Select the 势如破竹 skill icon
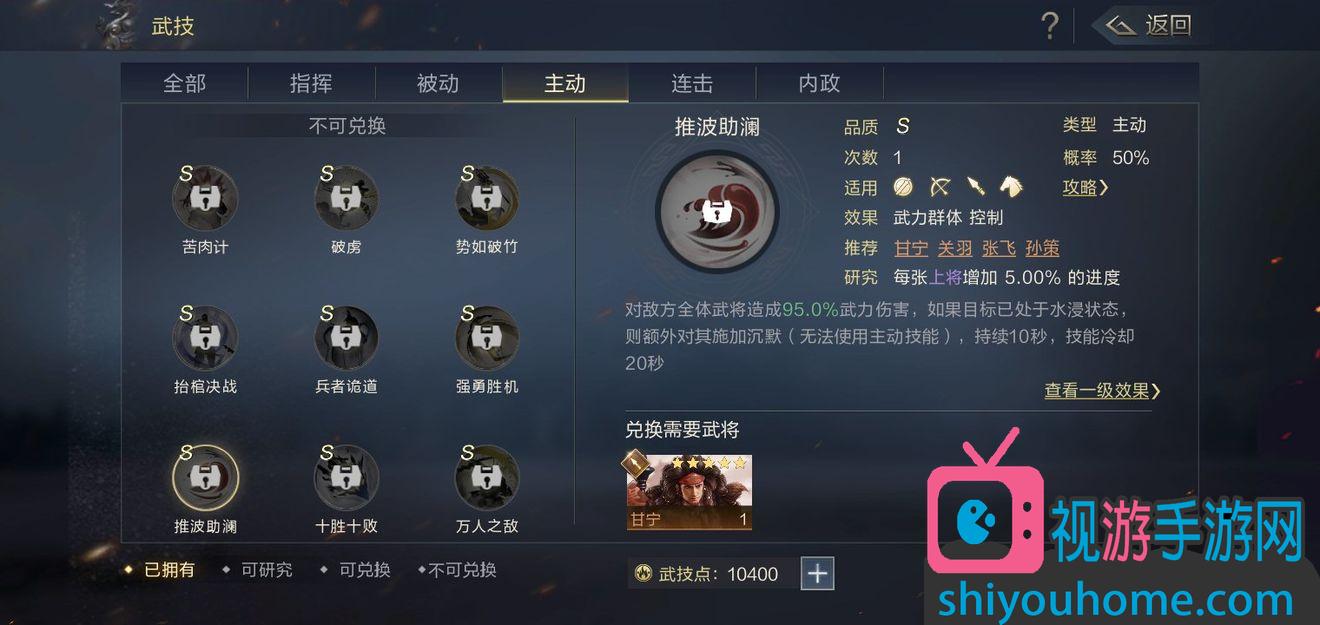The image size is (1320, 625). 487,199
